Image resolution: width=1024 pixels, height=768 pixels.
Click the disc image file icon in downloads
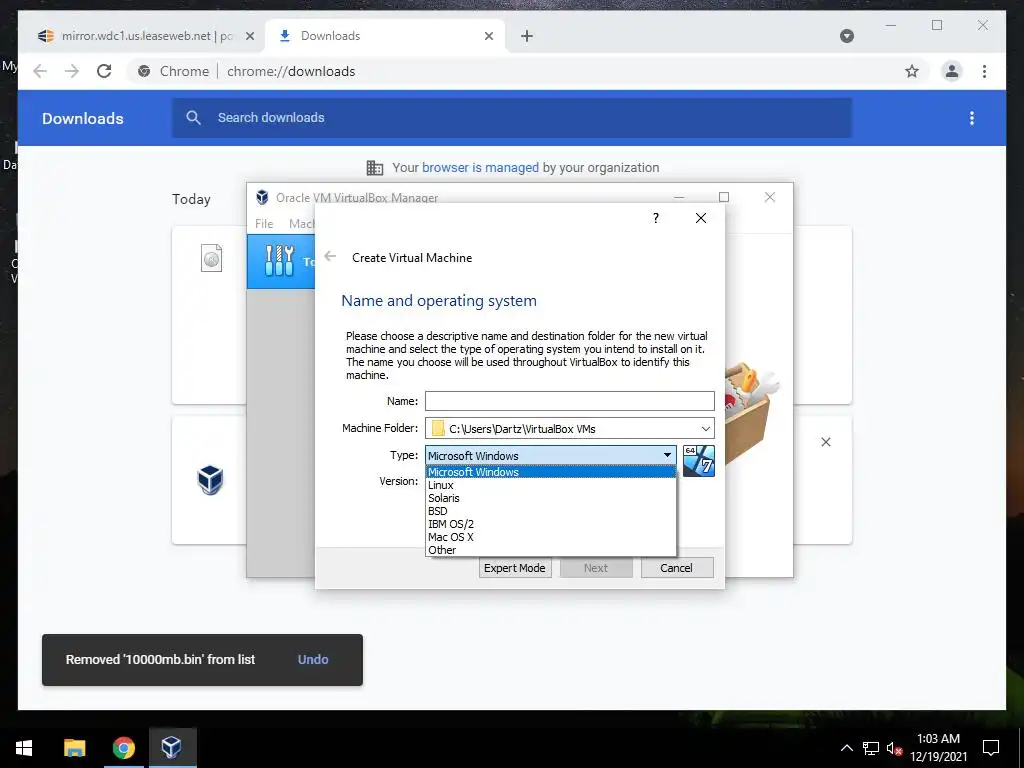pyautogui.click(x=212, y=258)
